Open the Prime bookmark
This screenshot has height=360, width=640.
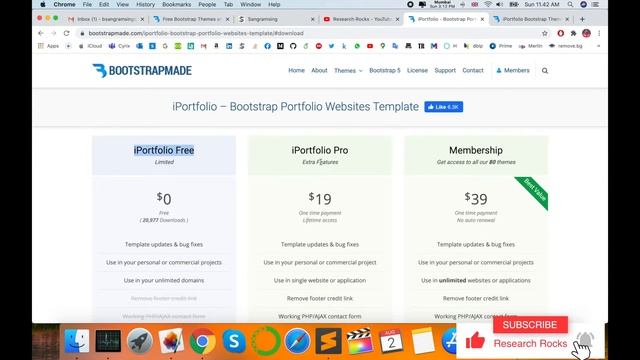coord(501,46)
